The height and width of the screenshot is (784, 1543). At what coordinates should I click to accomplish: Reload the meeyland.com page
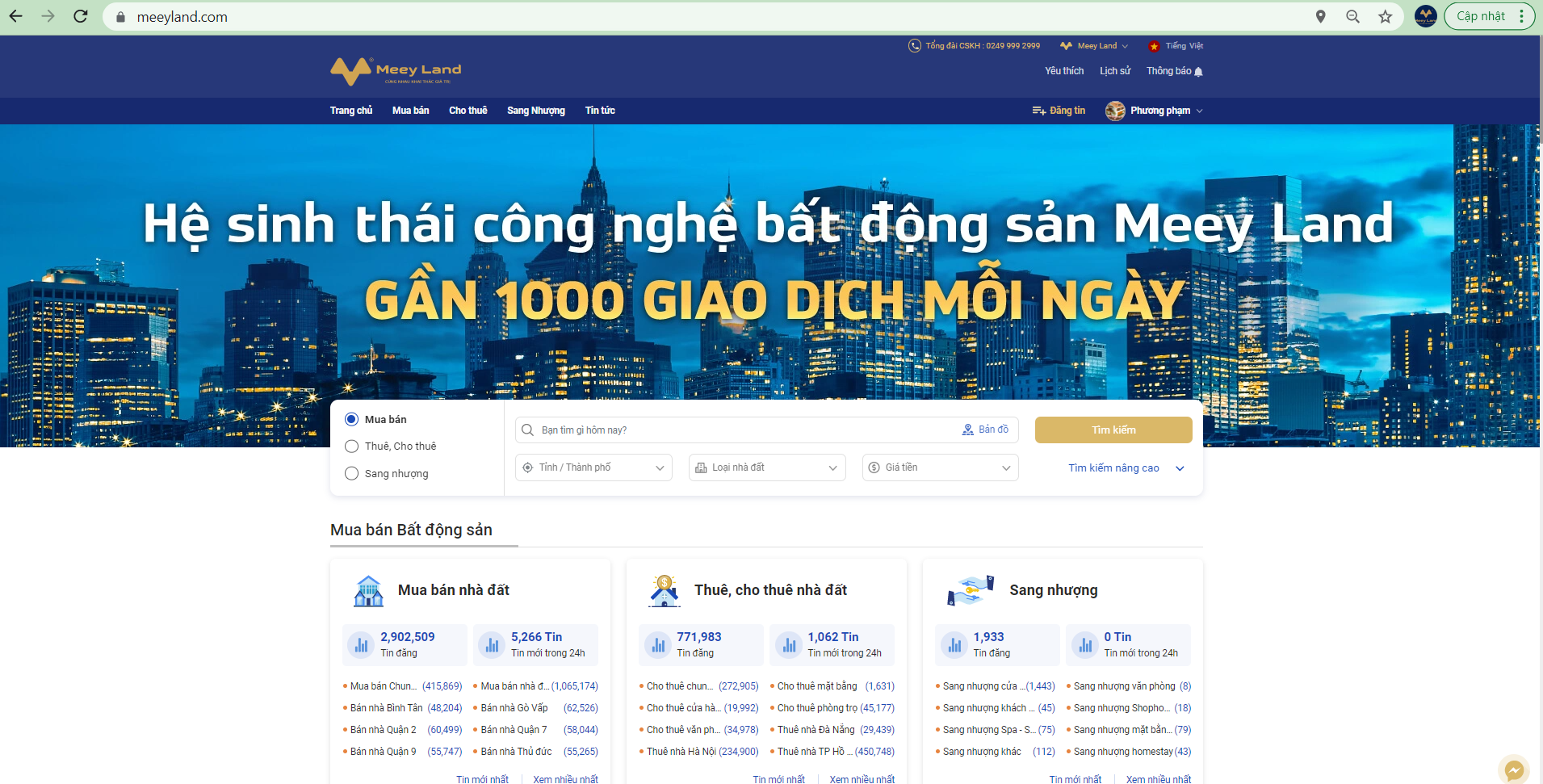click(x=81, y=16)
